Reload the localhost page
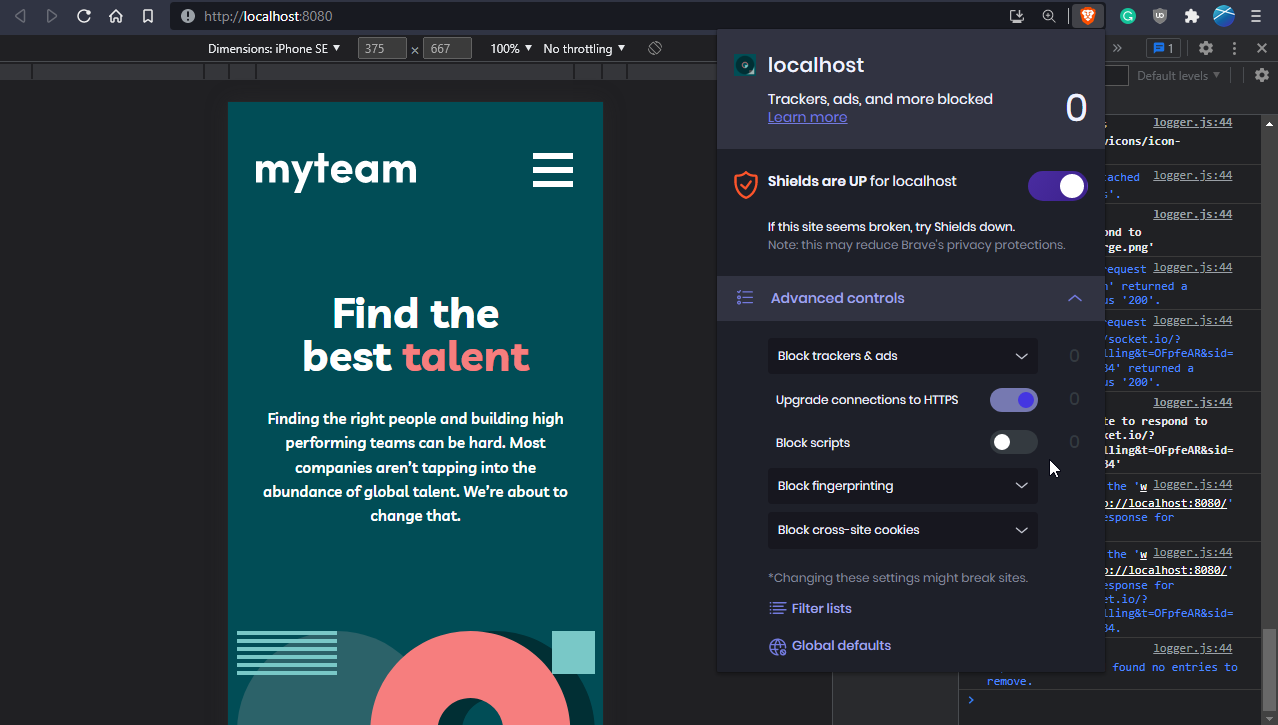 tap(84, 16)
